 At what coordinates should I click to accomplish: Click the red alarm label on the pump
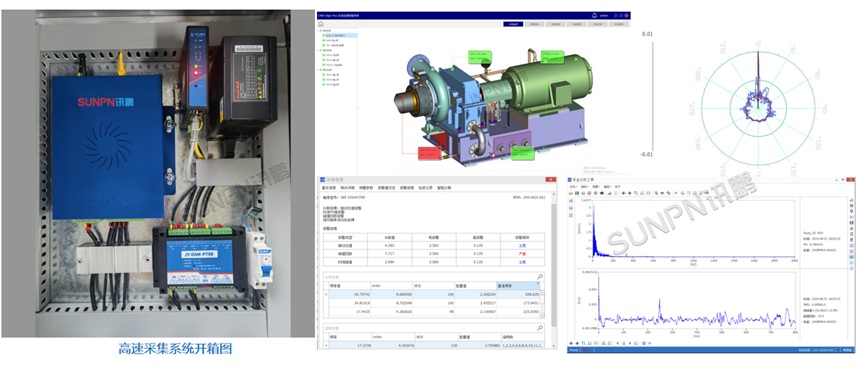[x=429, y=154]
